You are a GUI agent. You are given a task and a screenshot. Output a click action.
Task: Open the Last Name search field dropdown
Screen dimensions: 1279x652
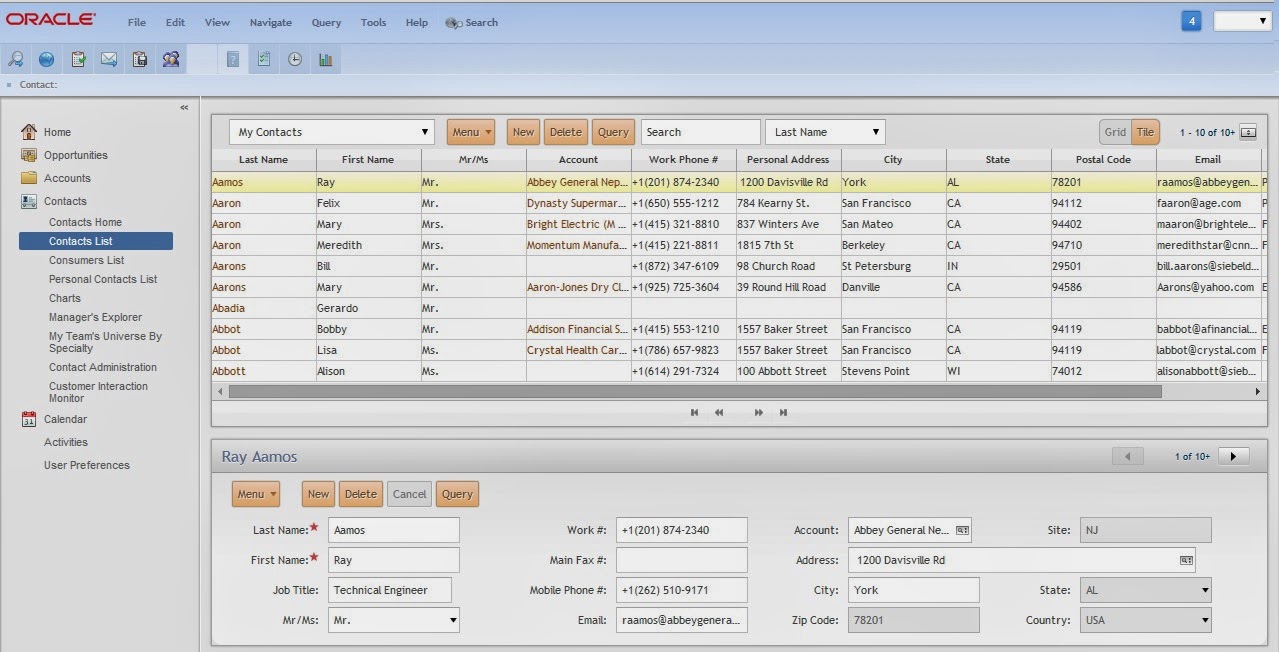point(825,132)
